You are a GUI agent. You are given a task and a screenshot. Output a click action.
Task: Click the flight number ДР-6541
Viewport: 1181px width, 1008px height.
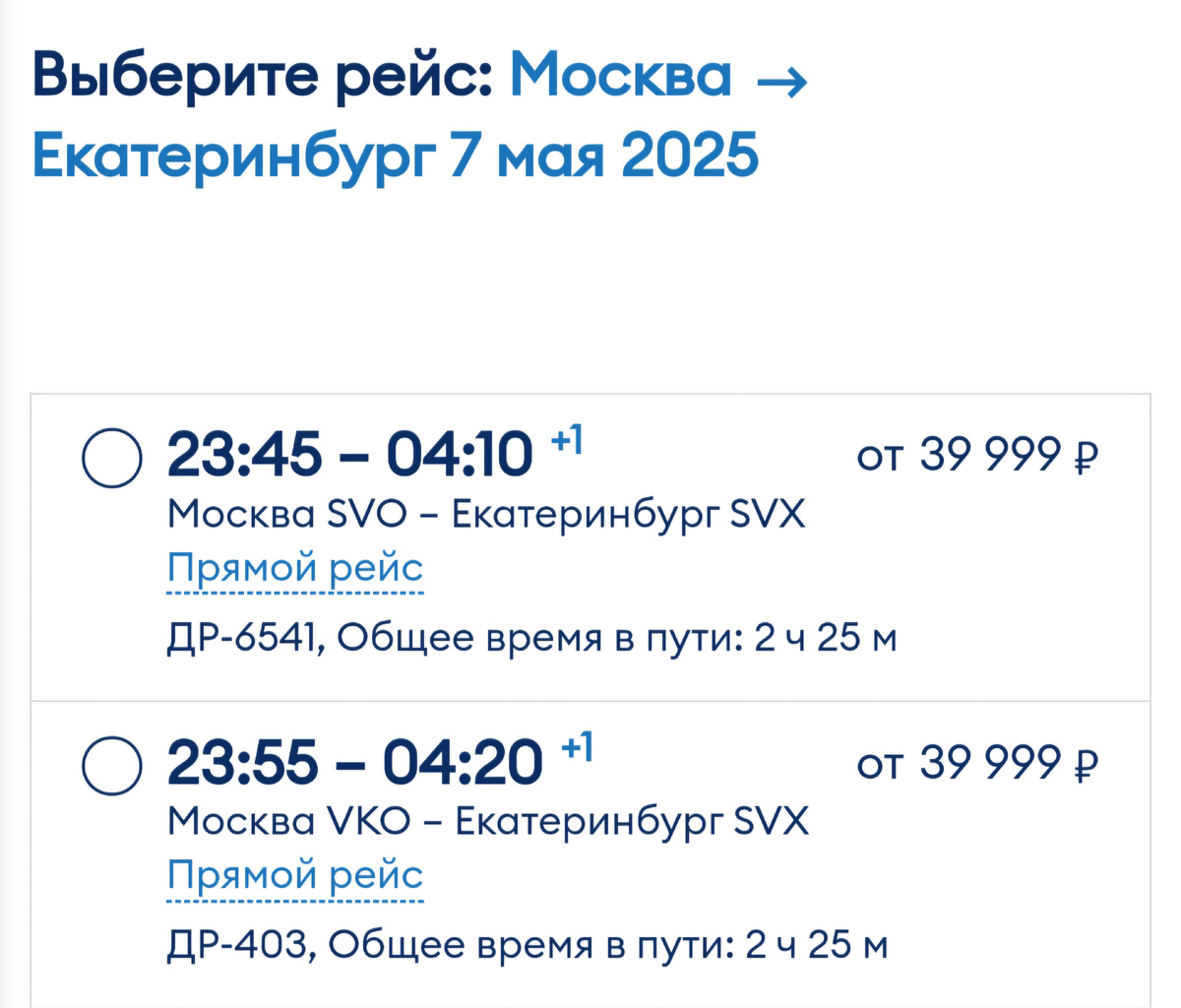241,638
